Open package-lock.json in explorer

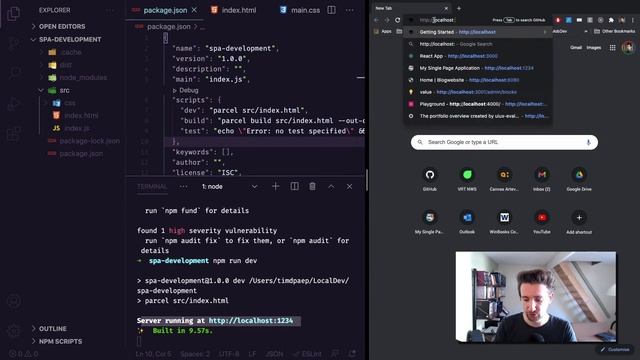click(x=89, y=141)
